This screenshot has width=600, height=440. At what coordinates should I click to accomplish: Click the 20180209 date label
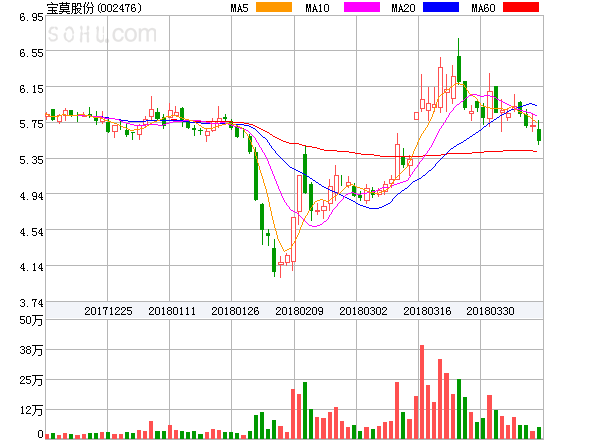[x=299, y=311]
